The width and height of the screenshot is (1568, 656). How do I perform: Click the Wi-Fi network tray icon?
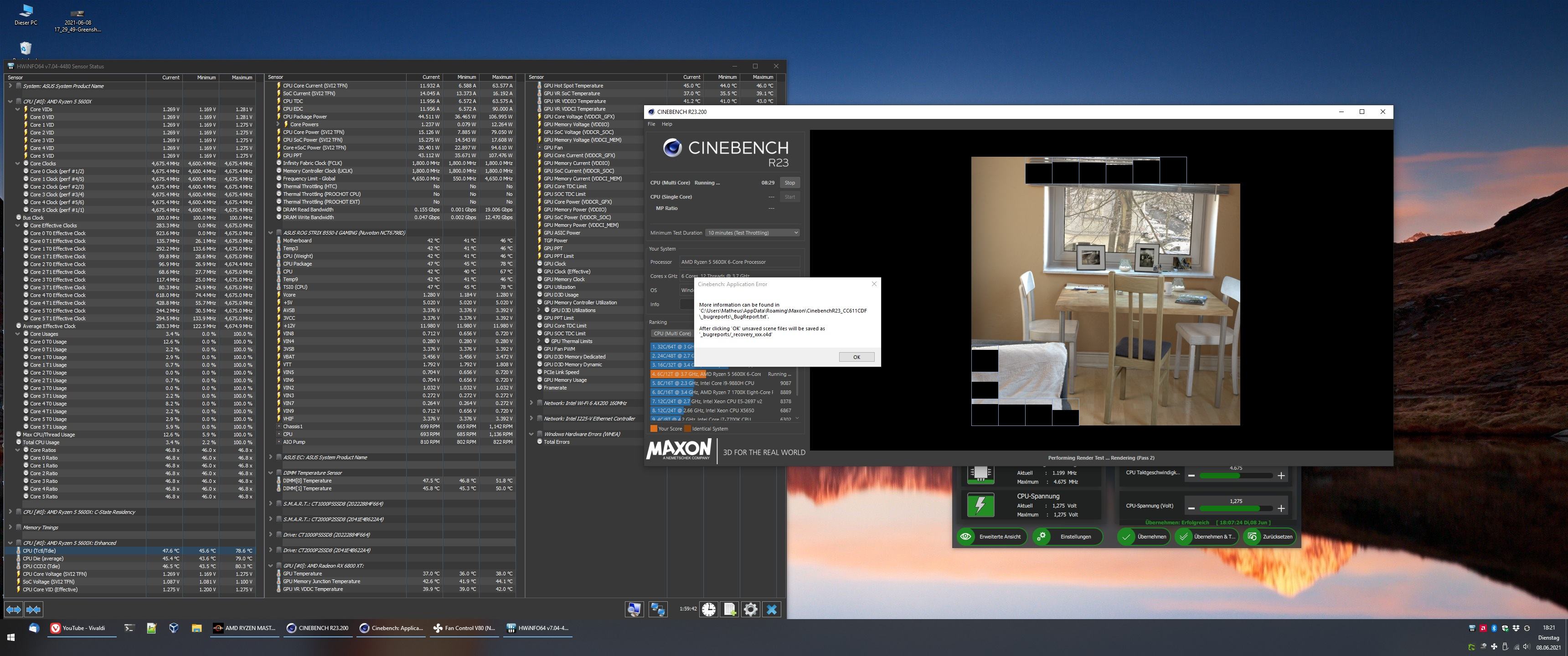coord(1516,646)
